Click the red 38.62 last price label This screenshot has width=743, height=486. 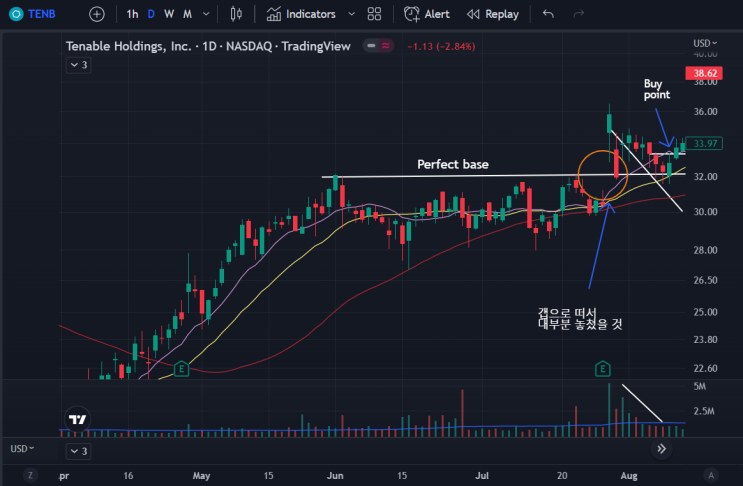704,73
